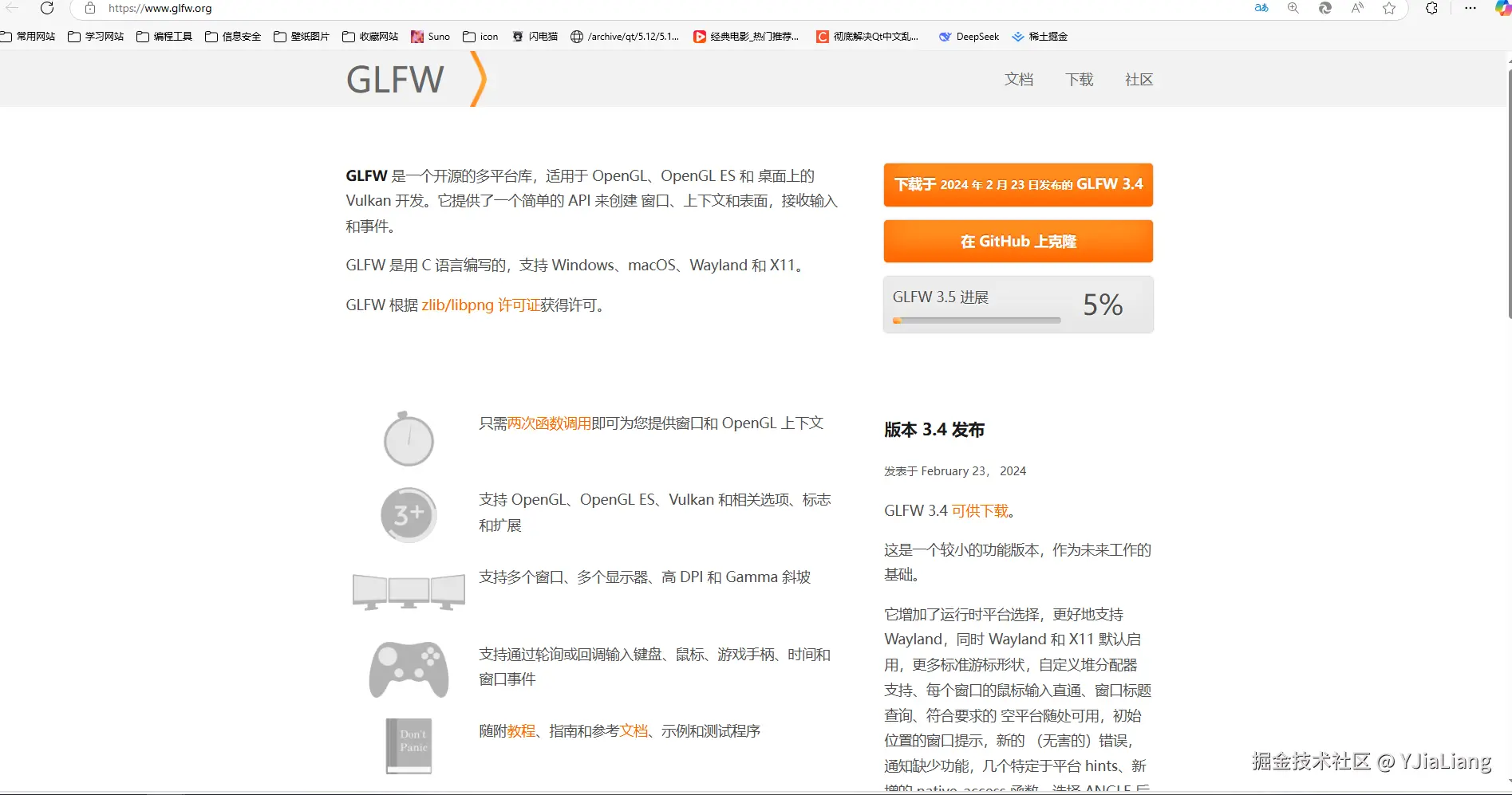Click the gamepad controller icon
Image resolution: width=1512 pixels, height=795 pixels.
click(409, 669)
